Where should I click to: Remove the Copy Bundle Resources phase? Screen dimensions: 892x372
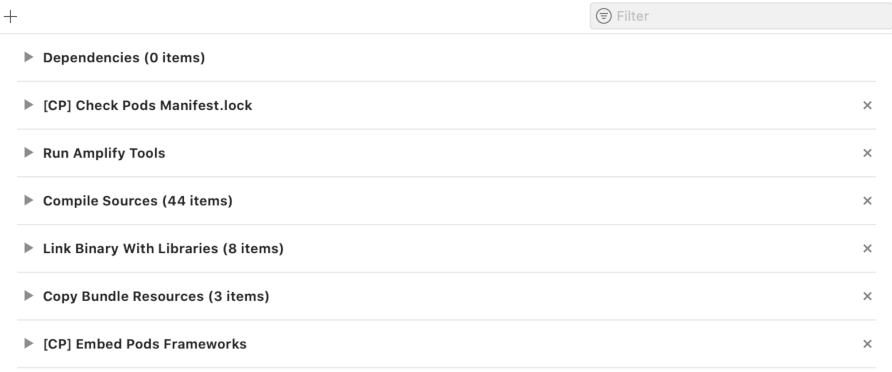[867, 296]
